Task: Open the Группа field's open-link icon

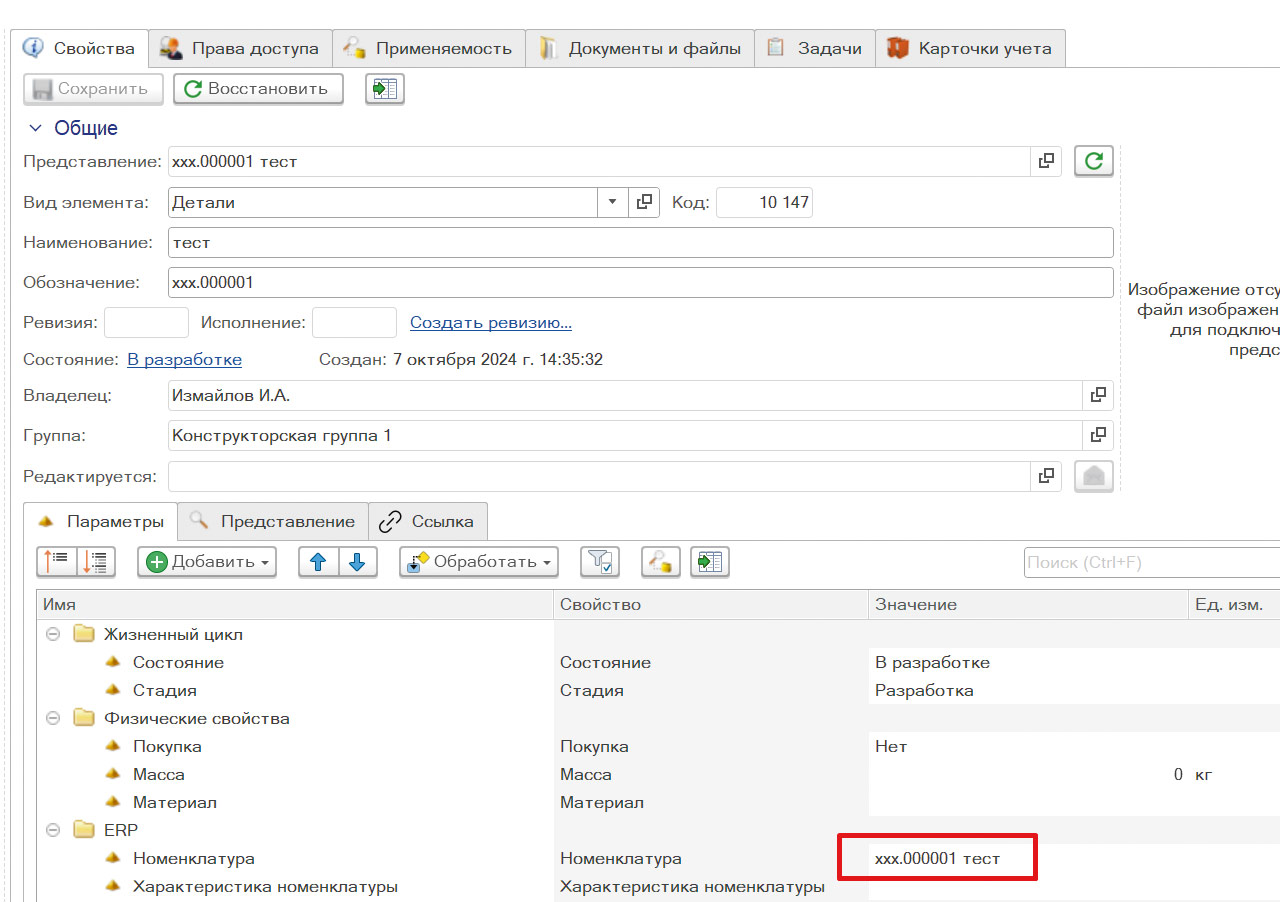Action: 1098,435
